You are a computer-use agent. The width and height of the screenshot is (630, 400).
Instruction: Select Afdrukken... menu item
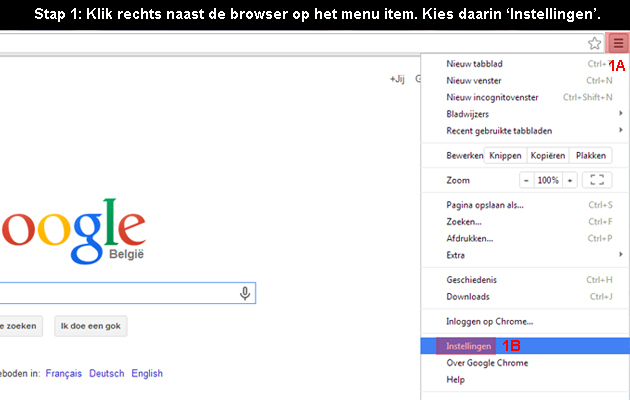[525, 239]
